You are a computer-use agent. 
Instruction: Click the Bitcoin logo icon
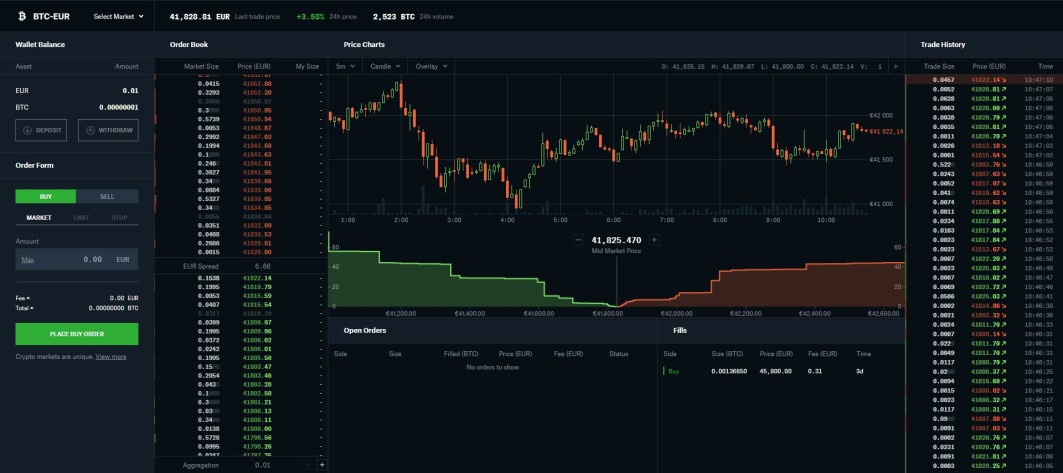pos(22,16)
